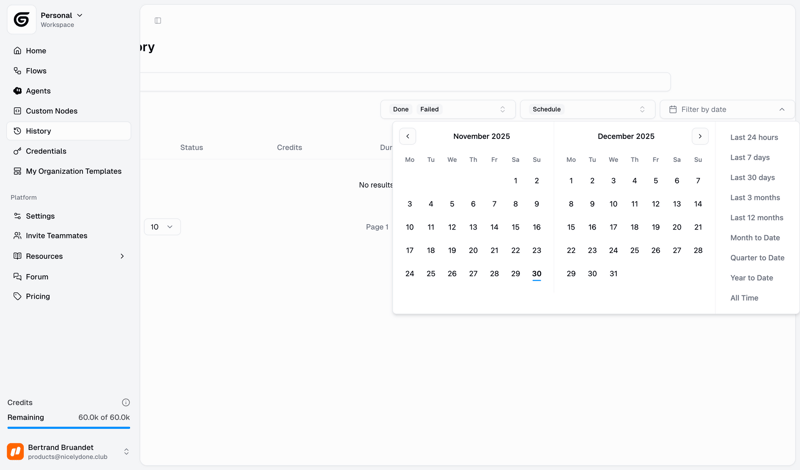Select Last 30 days preset
Screen dimensions: 800x470
click(753, 178)
